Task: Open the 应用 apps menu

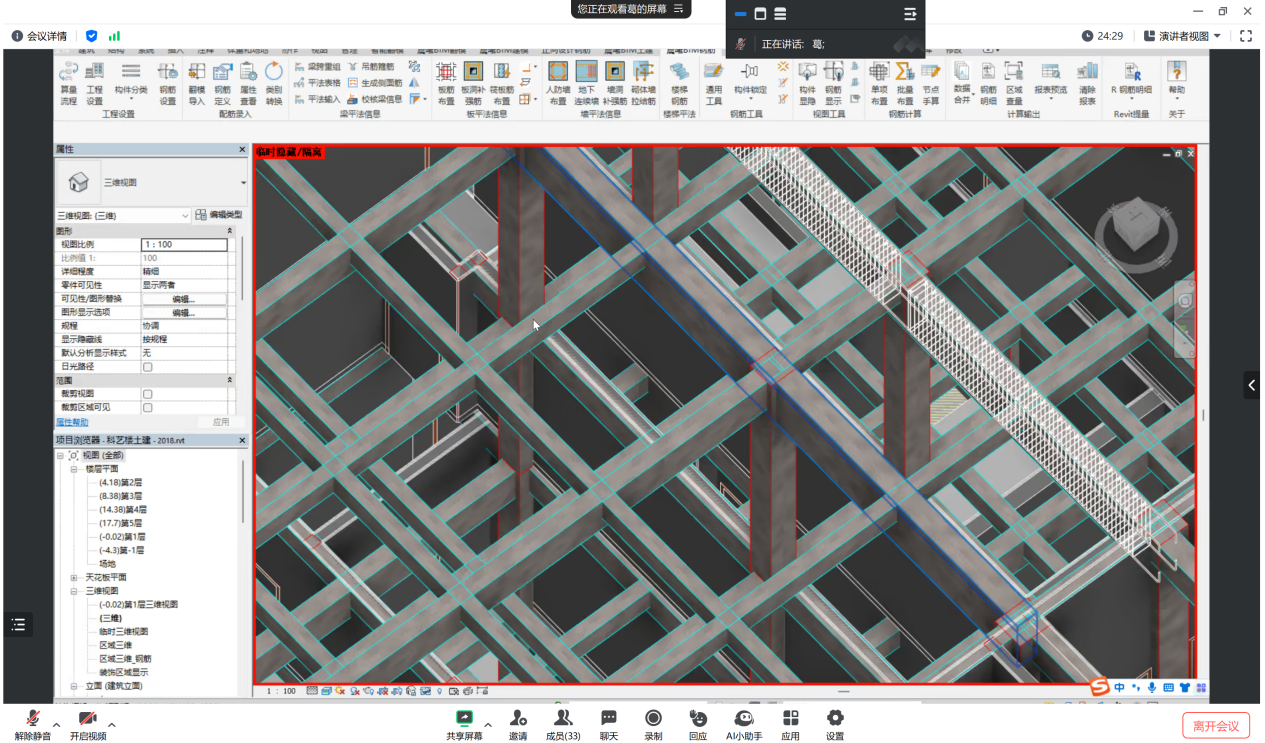Action: (x=790, y=725)
